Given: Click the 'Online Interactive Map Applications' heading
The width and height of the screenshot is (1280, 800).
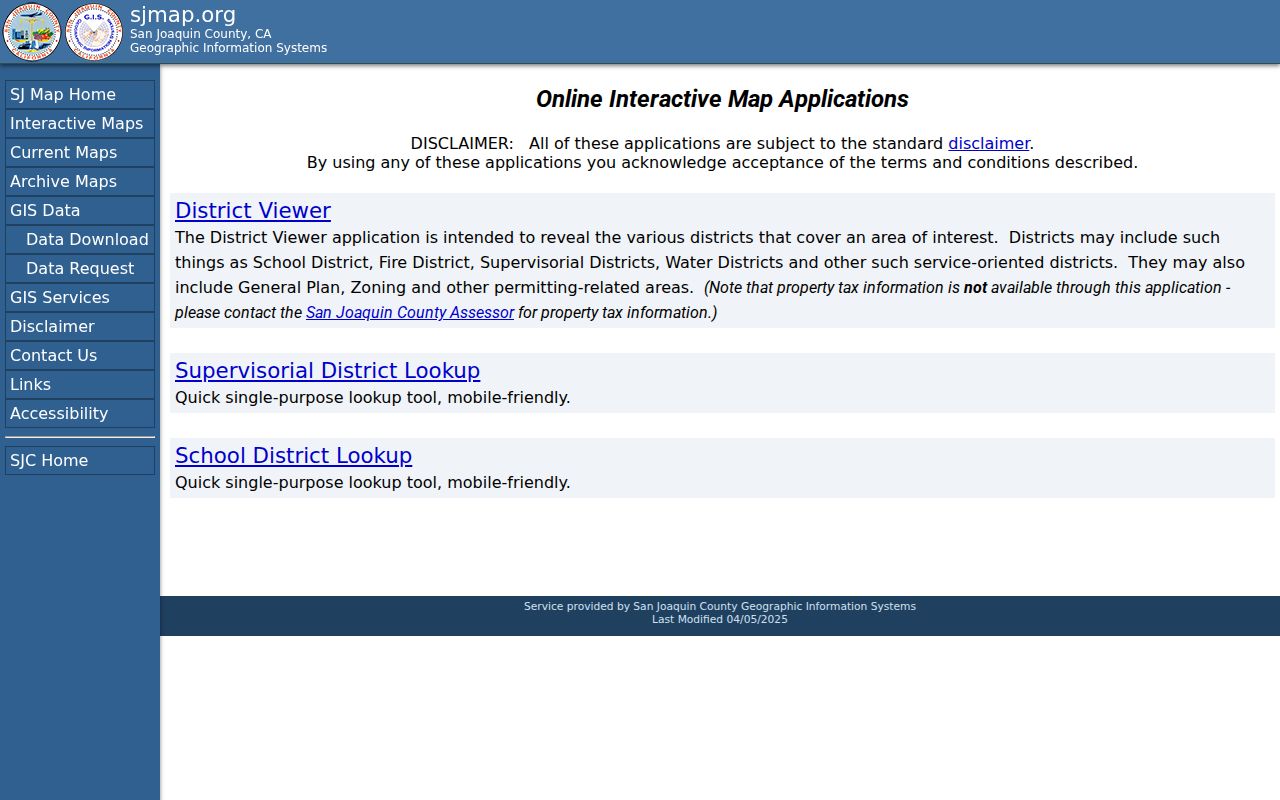Looking at the screenshot, I should (x=722, y=99).
